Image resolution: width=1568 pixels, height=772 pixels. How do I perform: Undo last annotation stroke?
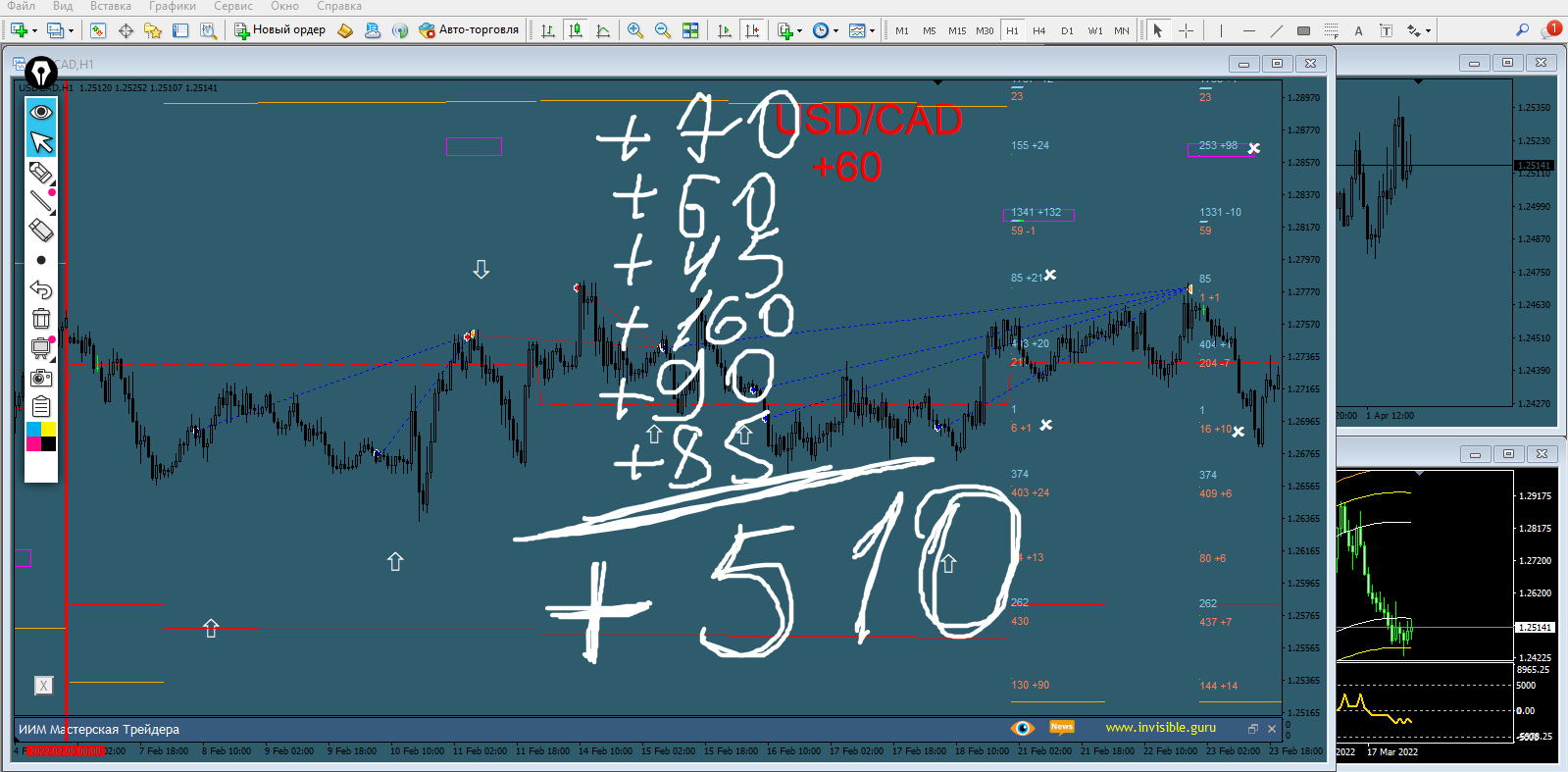(x=41, y=289)
